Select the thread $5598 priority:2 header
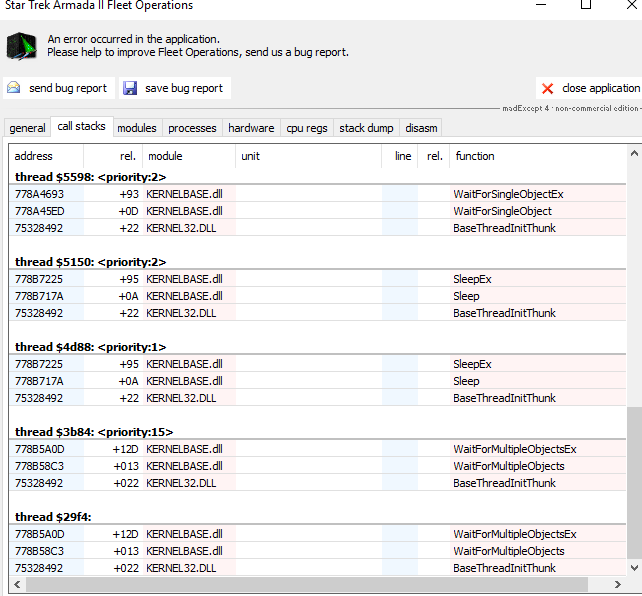The height and width of the screenshot is (596, 642). coord(90,177)
